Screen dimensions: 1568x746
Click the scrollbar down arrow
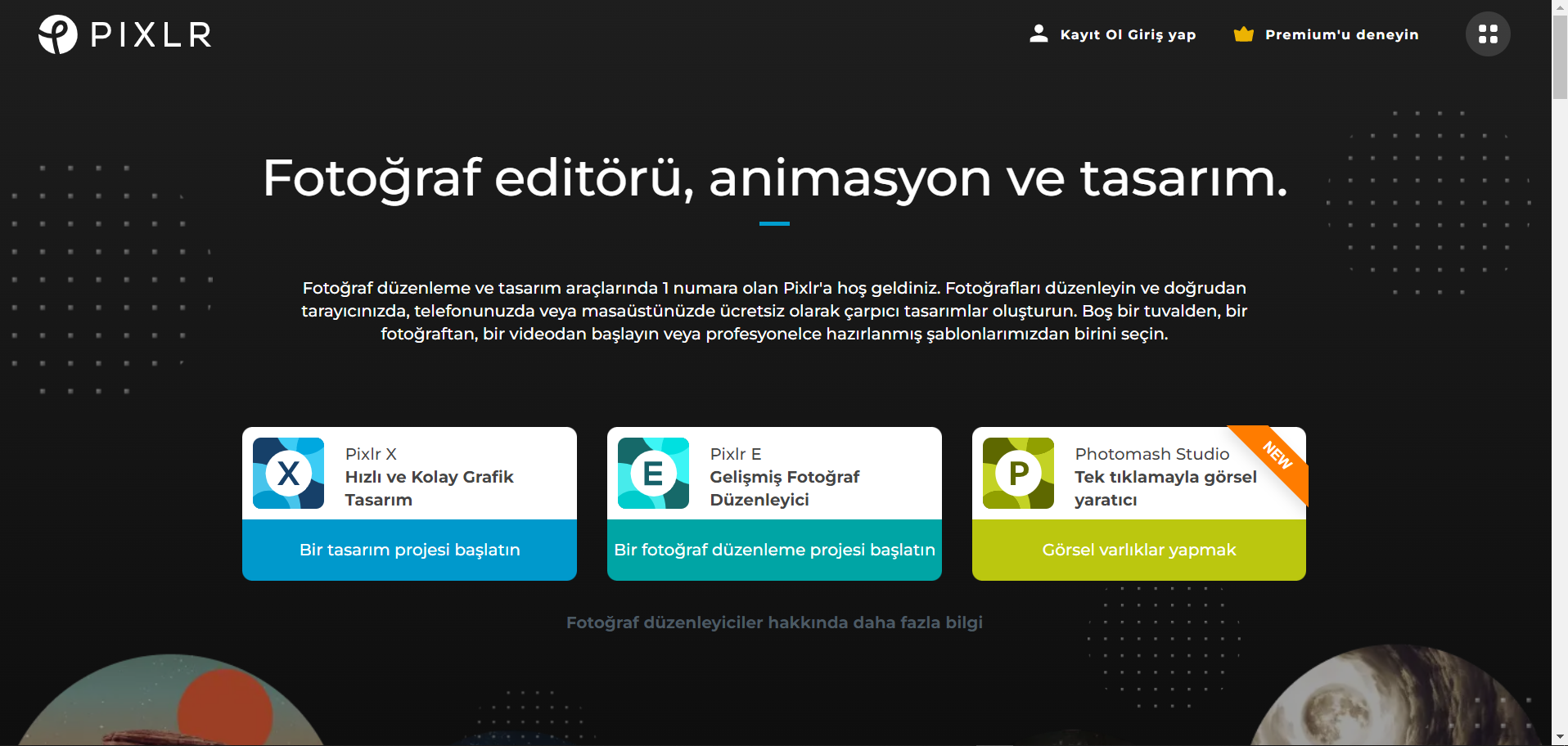click(x=1560, y=738)
